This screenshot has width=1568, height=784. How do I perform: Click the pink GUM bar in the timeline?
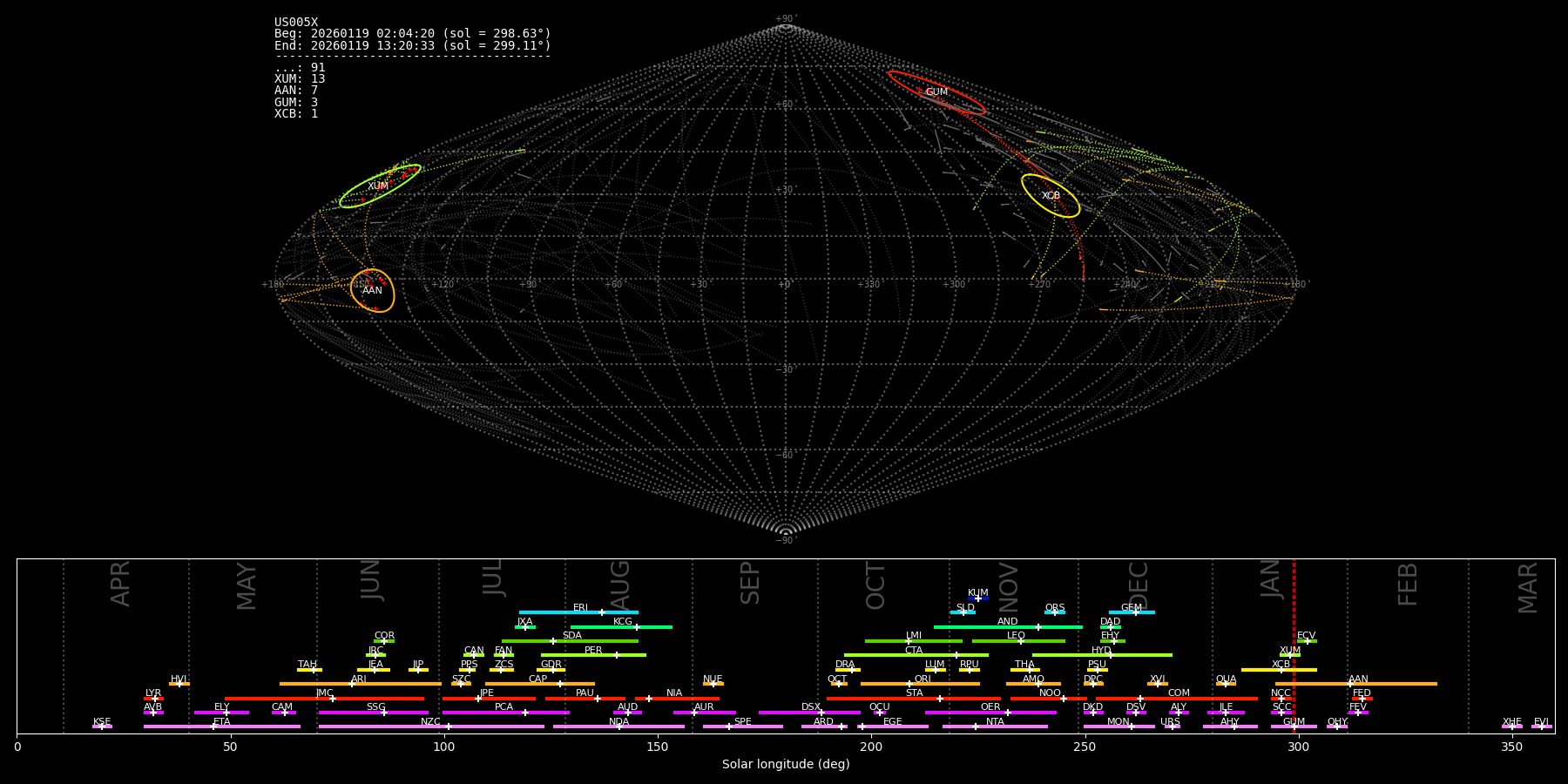point(1294,727)
